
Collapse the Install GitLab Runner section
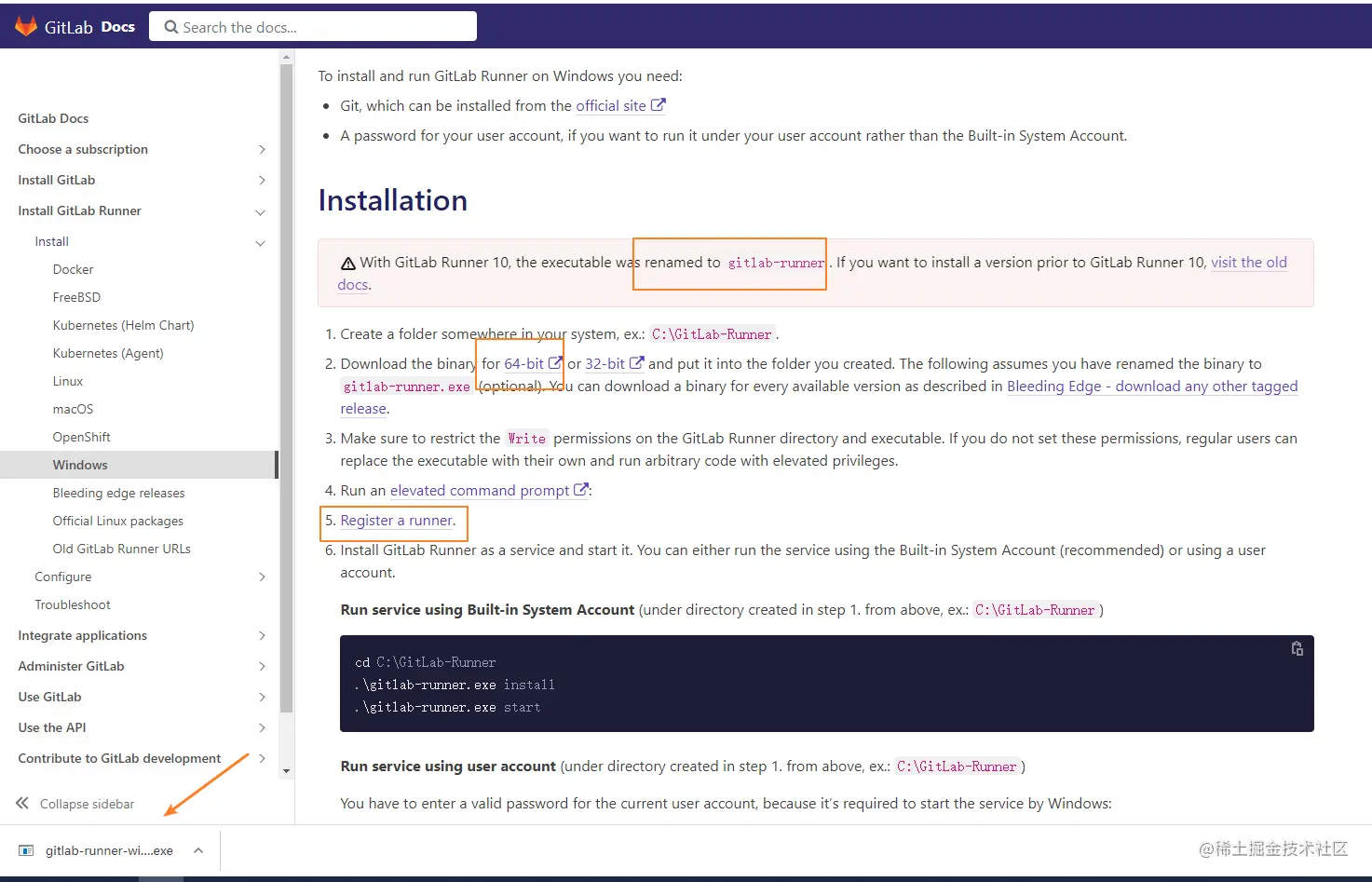tap(261, 212)
